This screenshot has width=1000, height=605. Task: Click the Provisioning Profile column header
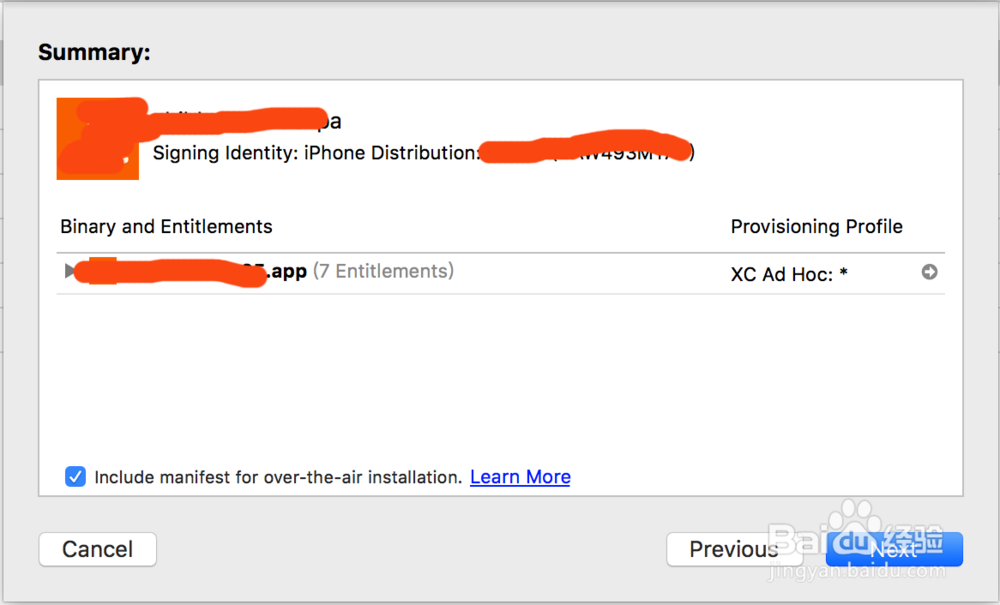816,226
